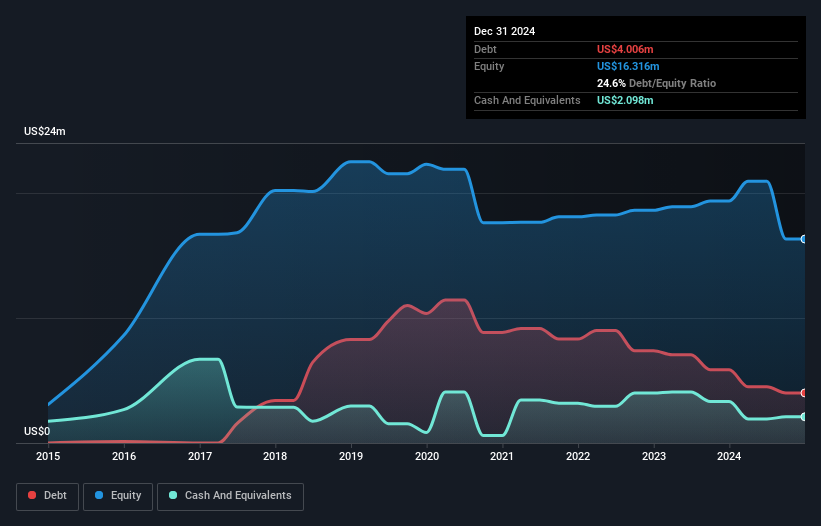Image resolution: width=821 pixels, height=526 pixels.
Task: Click the US$0 y-axis label
Action: 37,431
